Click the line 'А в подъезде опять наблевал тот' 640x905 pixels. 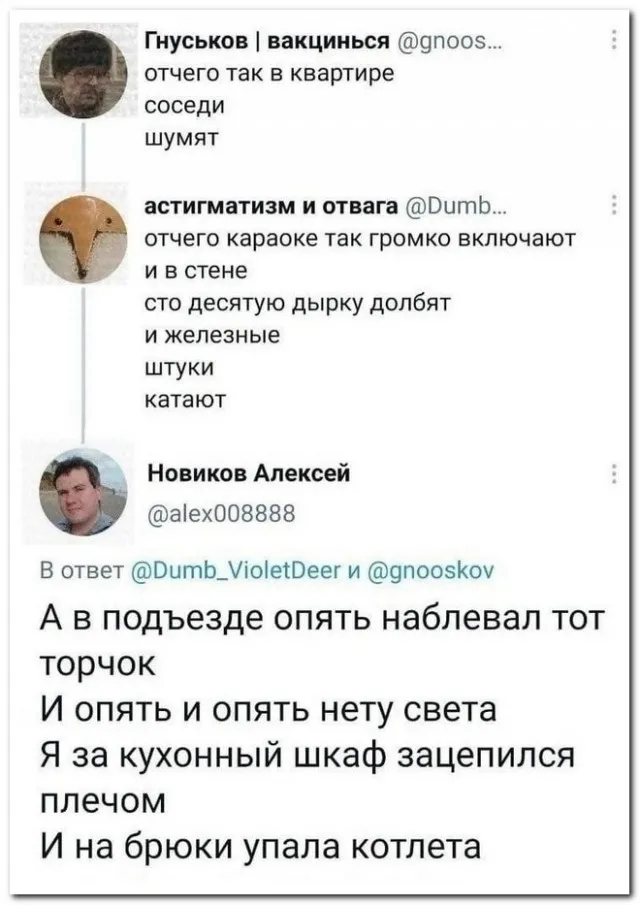321,620
